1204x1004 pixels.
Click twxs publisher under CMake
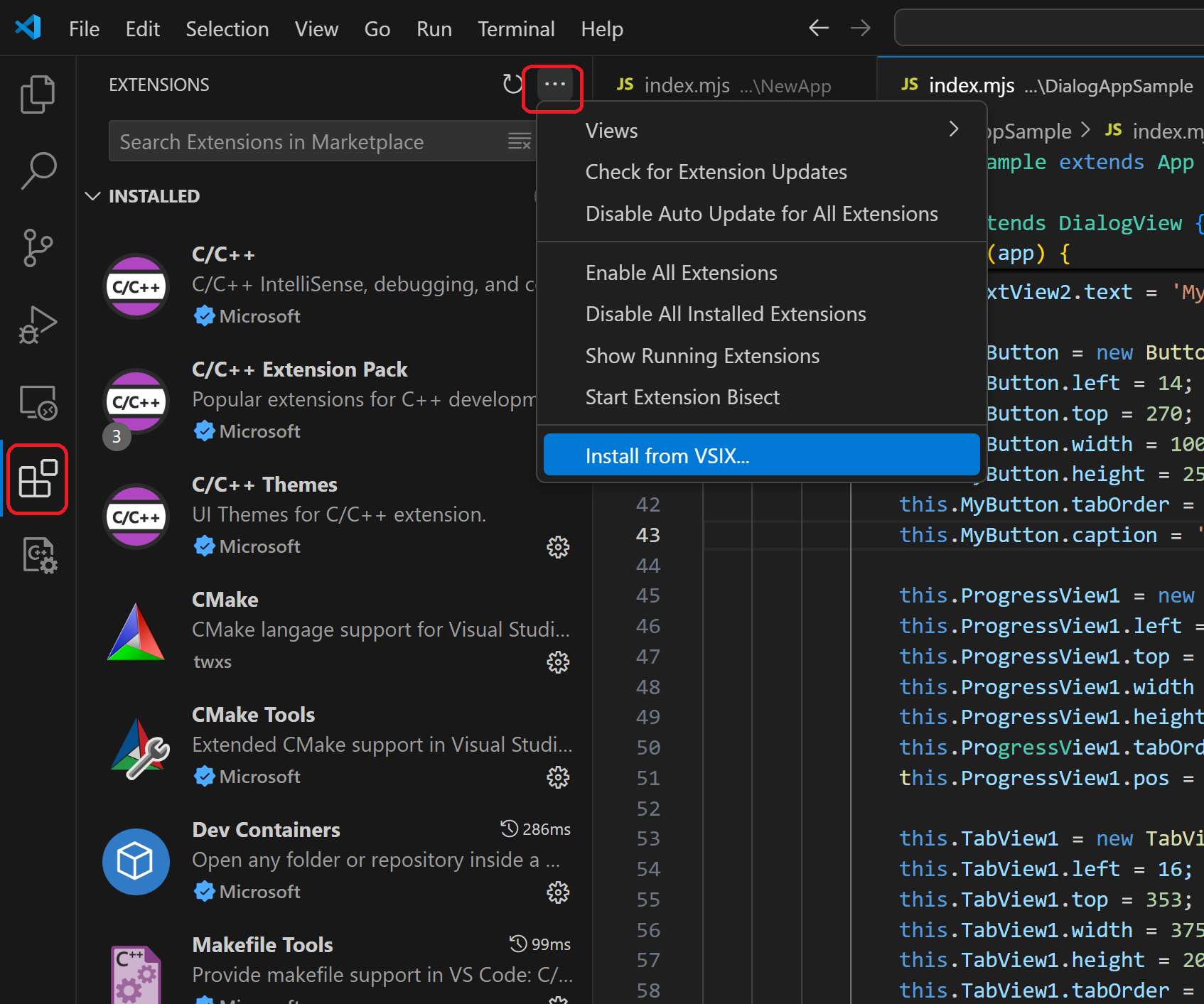212,662
